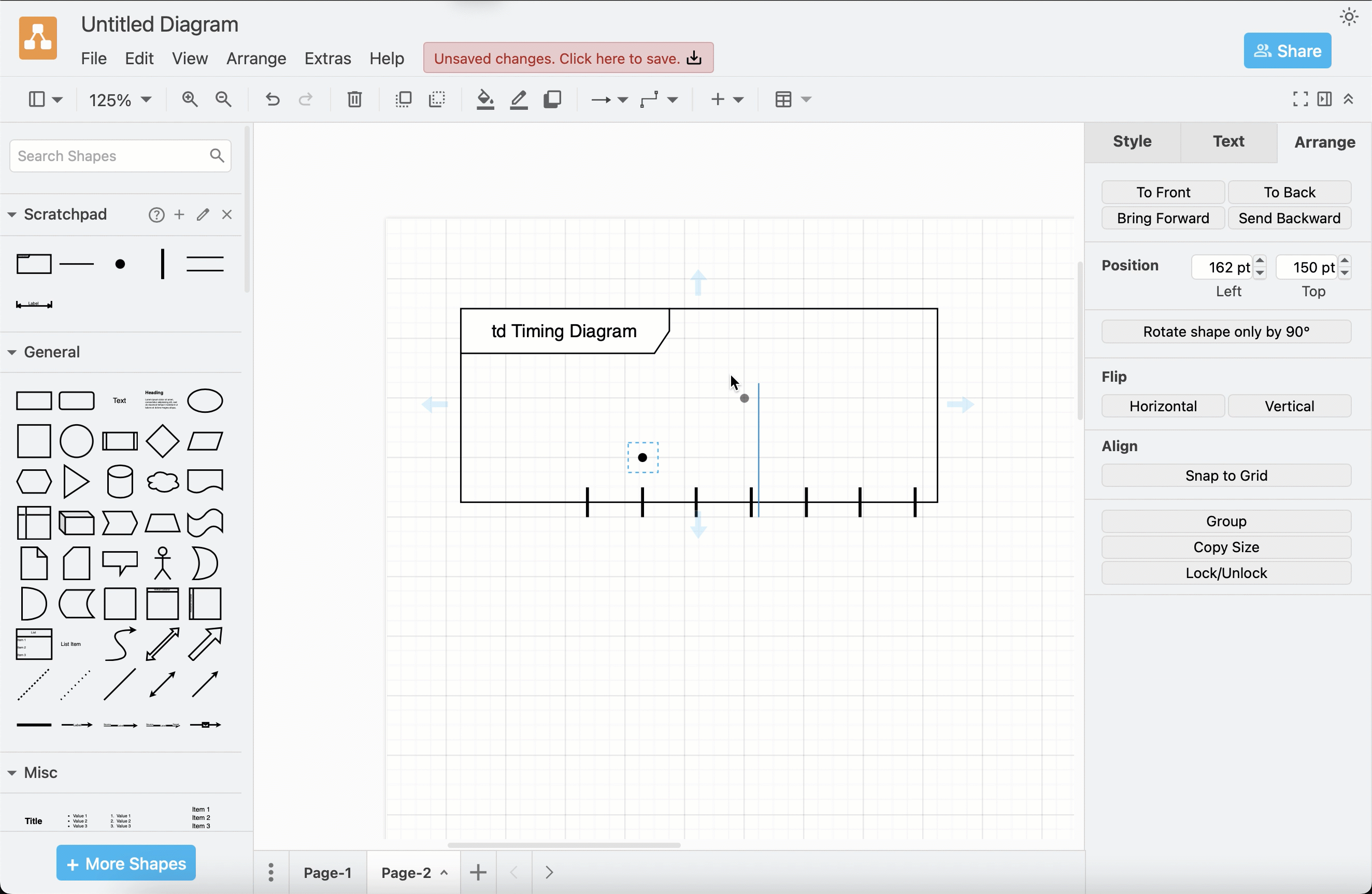The width and height of the screenshot is (1372, 894).
Task: Redo the last action
Action: pos(306,99)
